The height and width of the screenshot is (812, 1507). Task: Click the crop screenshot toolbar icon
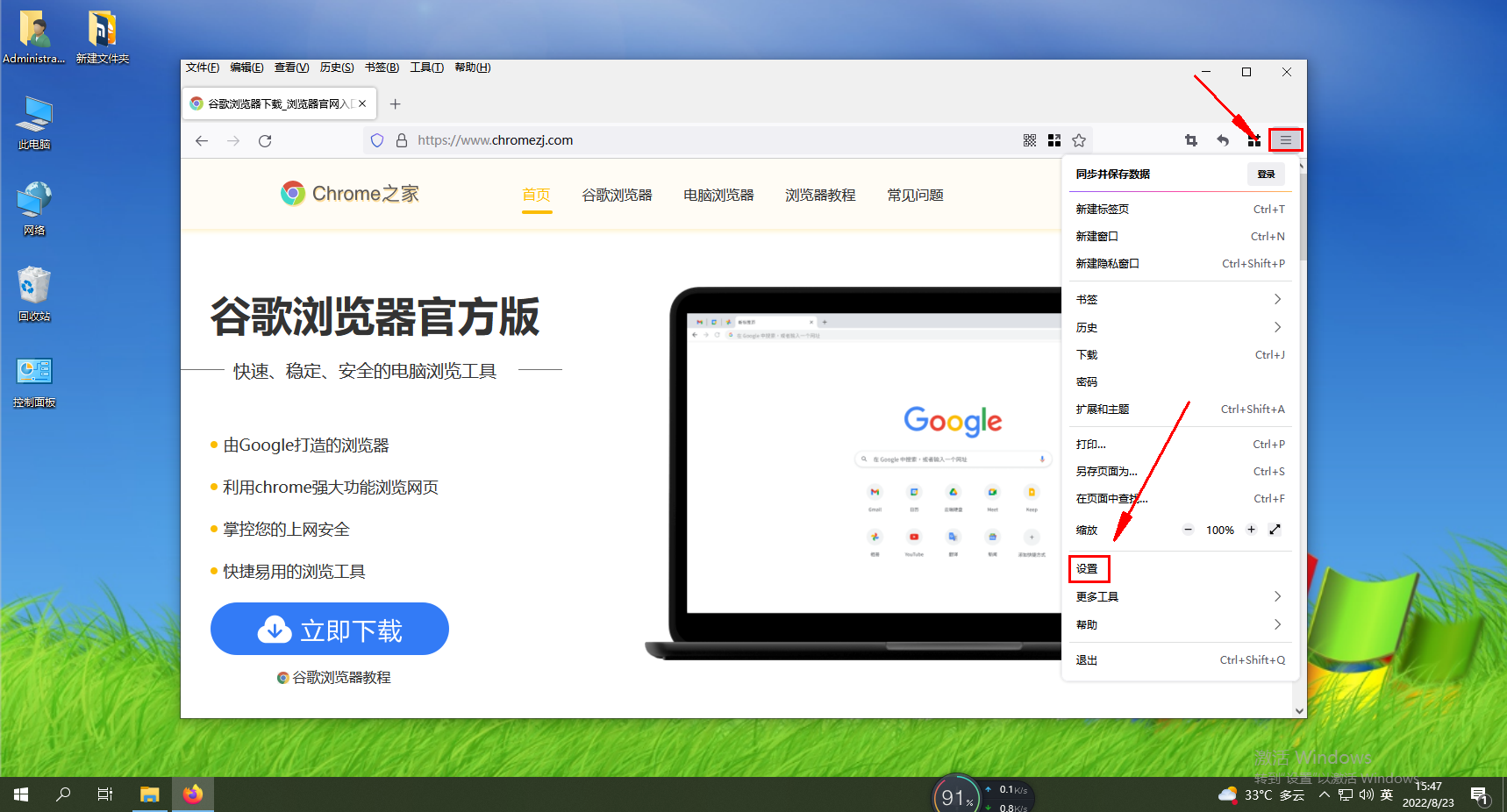pyautogui.click(x=1190, y=140)
